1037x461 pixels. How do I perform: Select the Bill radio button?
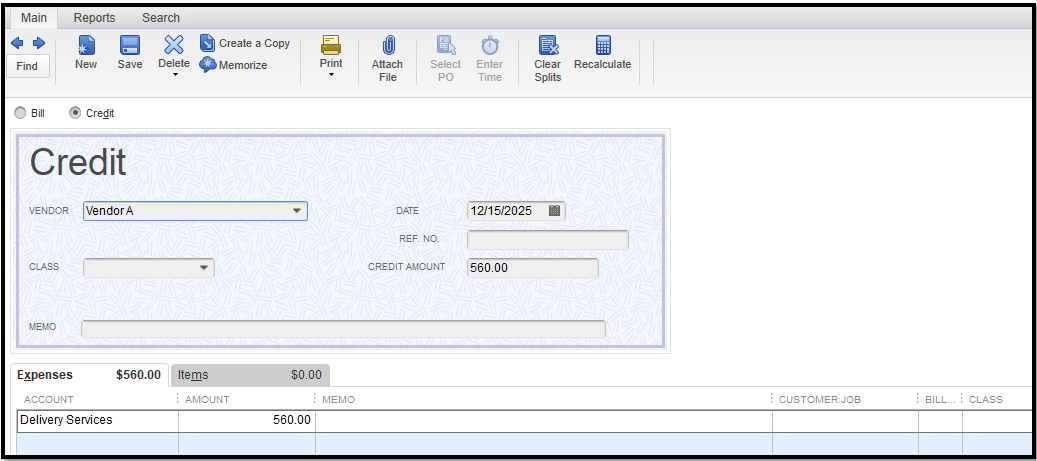pos(20,113)
